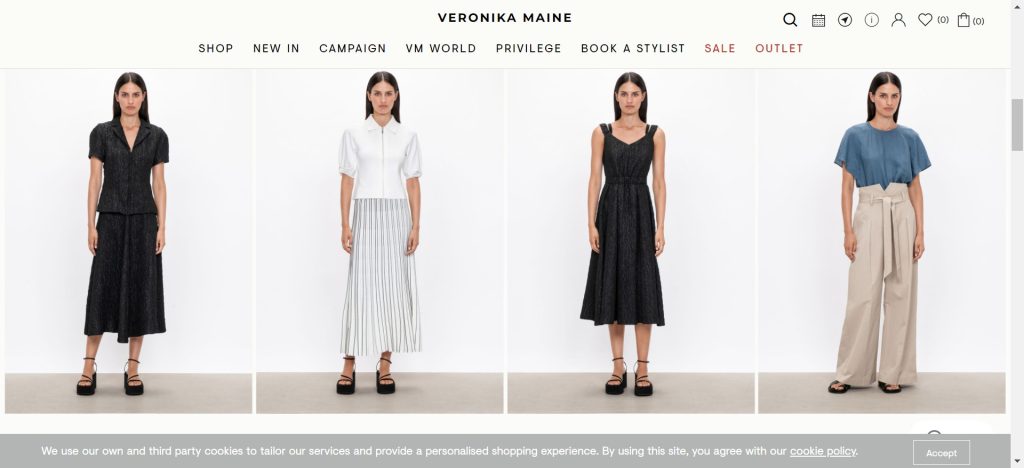Open the shopping bag icon
1024x468 pixels.
click(x=963, y=20)
